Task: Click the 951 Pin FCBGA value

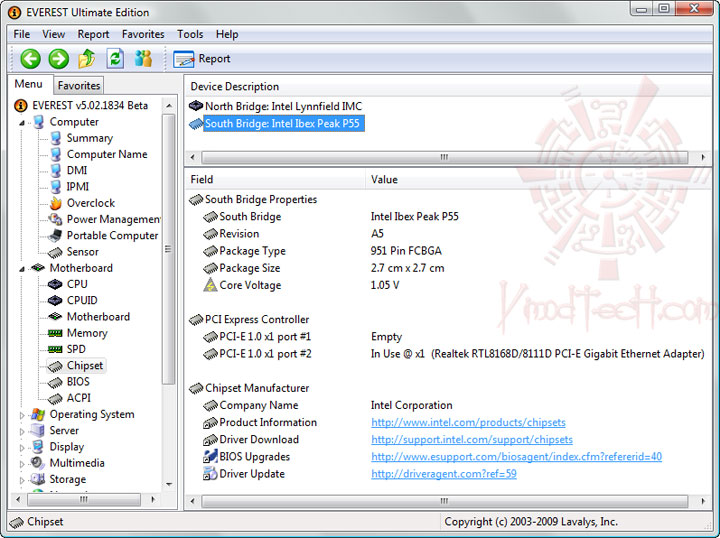Action: [406, 251]
